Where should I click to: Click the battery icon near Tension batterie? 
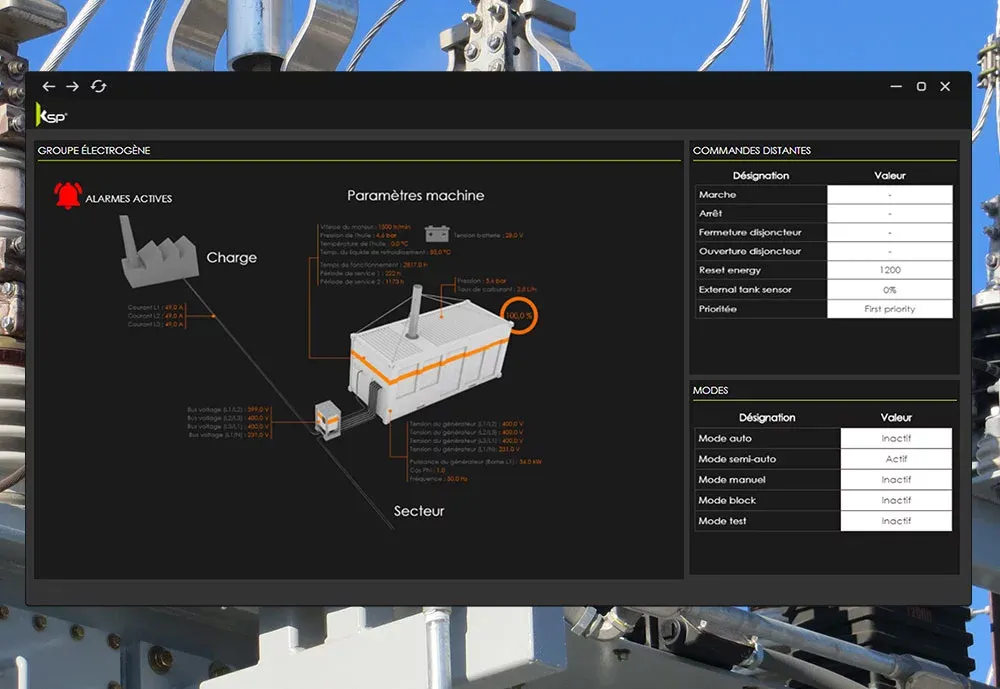point(436,234)
